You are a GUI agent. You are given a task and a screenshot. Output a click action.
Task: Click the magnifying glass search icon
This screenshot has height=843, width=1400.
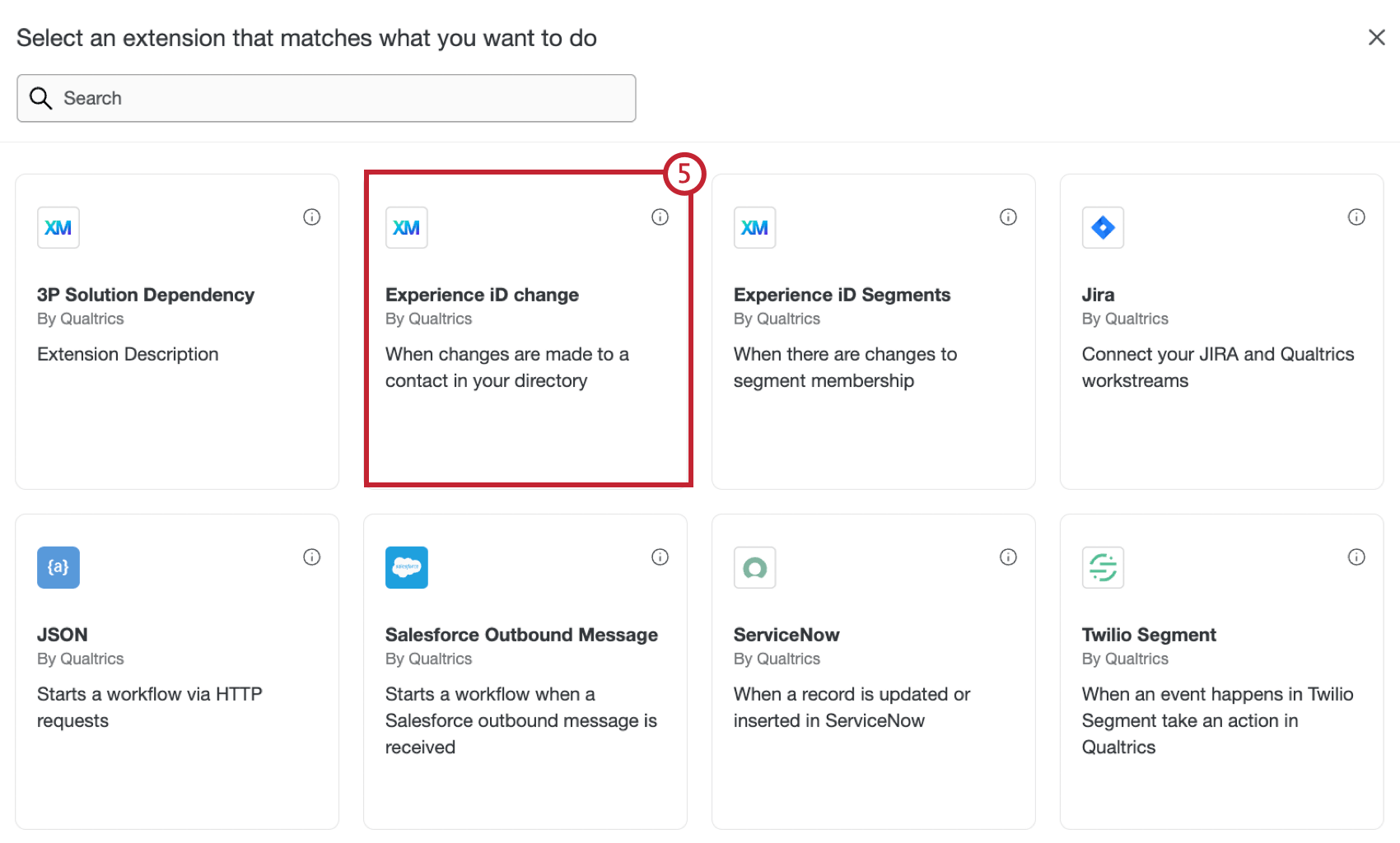tap(40, 97)
